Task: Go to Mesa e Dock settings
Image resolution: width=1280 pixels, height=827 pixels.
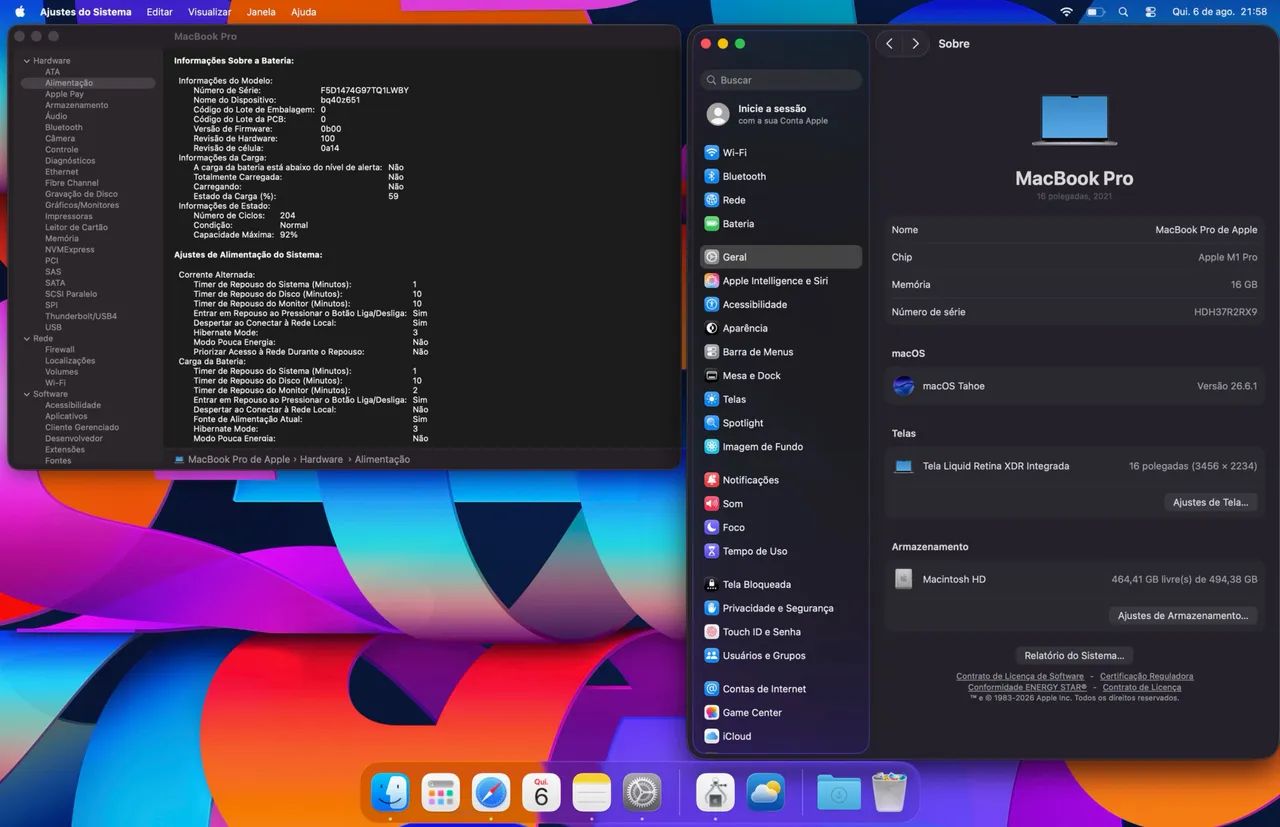Action: click(x=781, y=376)
